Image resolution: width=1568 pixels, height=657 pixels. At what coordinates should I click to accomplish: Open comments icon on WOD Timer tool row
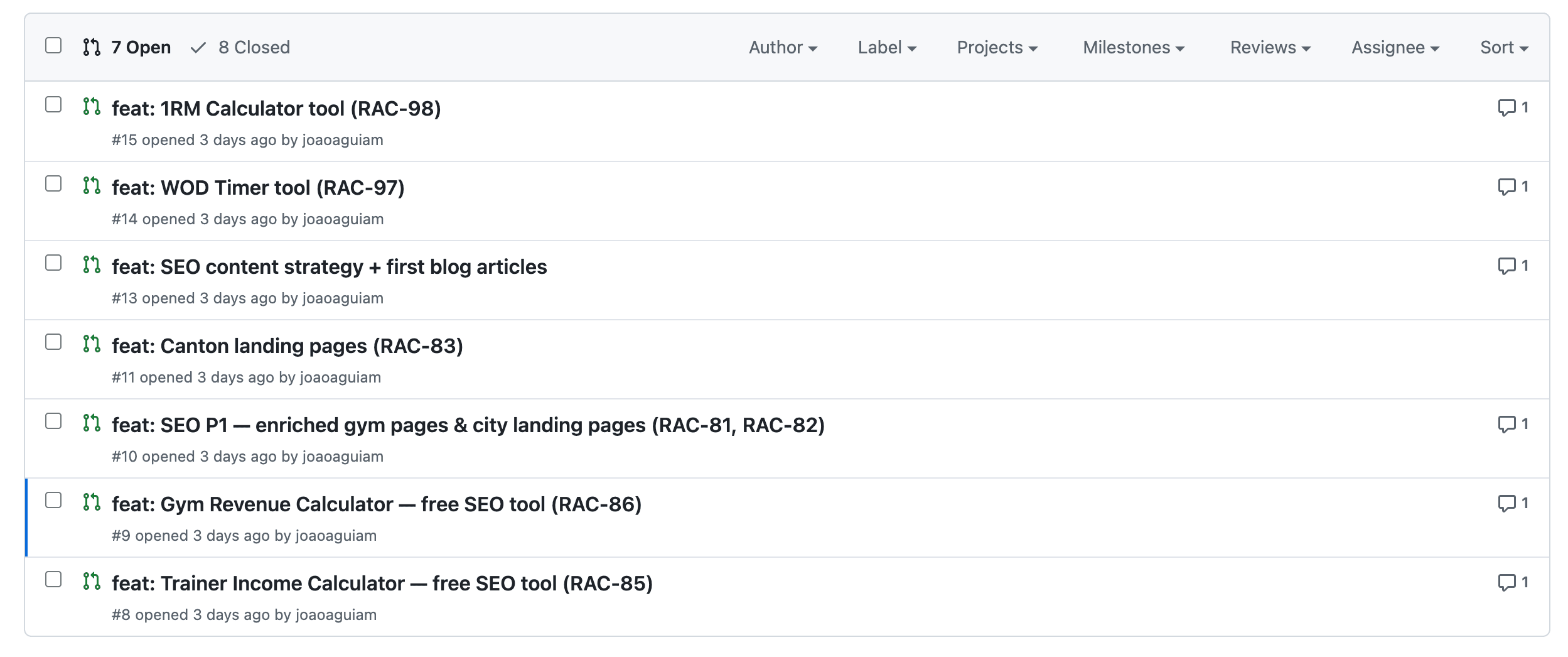click(x=1506, y=187)
